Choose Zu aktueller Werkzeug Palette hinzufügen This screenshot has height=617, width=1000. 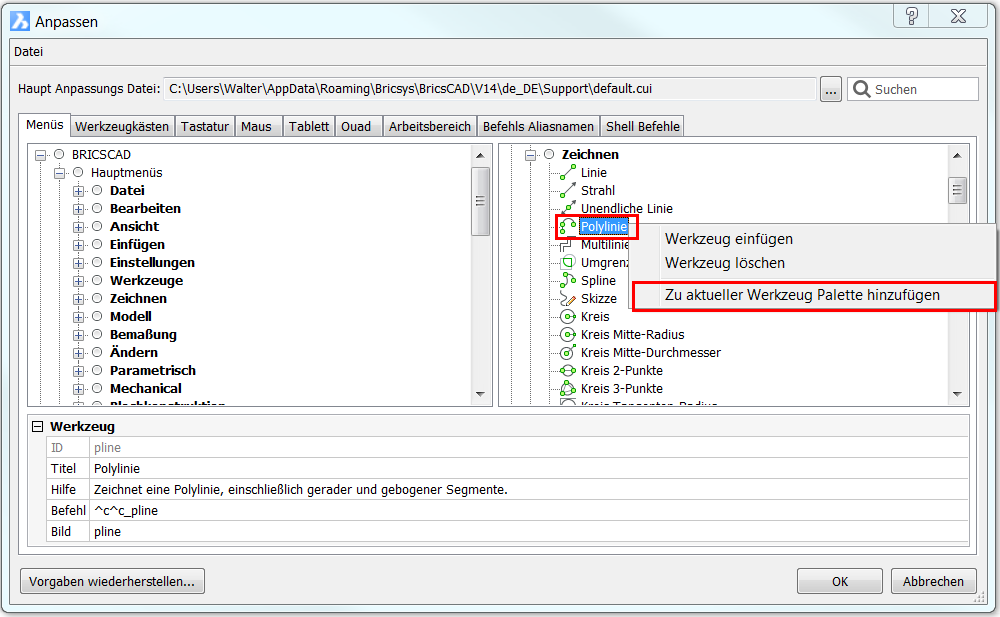click(x=802, y=295)
